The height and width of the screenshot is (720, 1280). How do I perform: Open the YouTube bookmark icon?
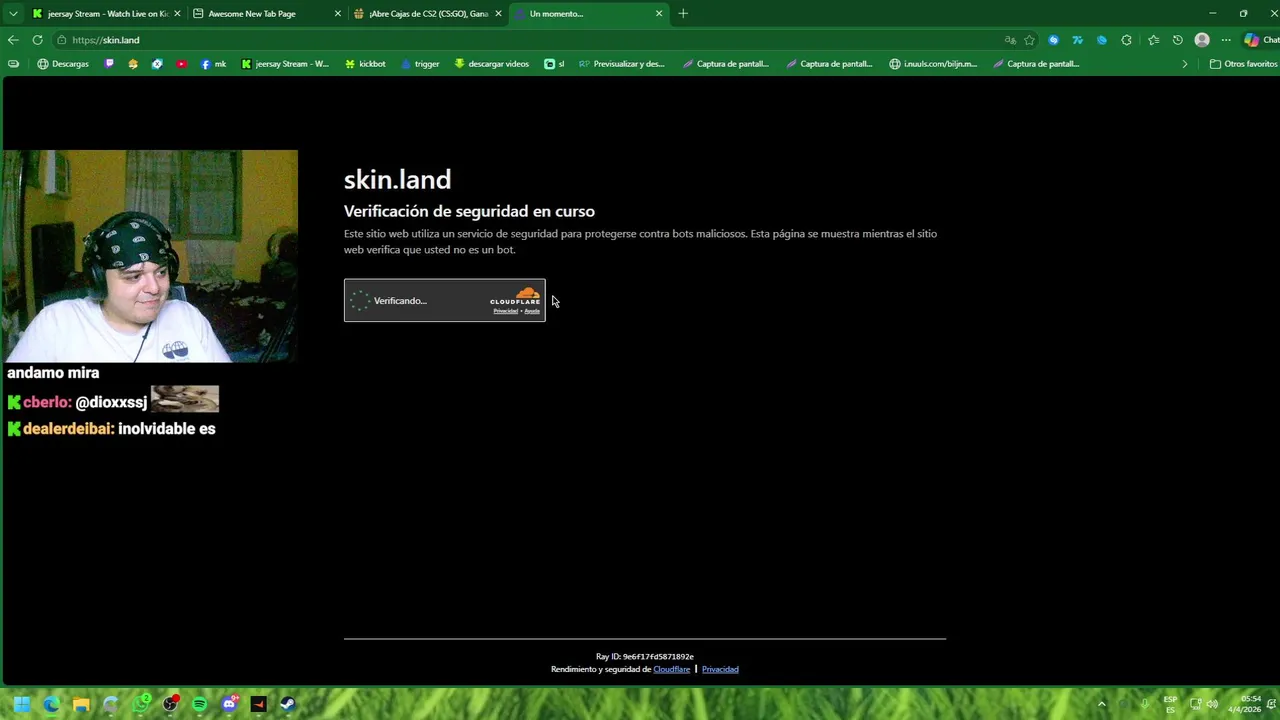tap(181, 64)
